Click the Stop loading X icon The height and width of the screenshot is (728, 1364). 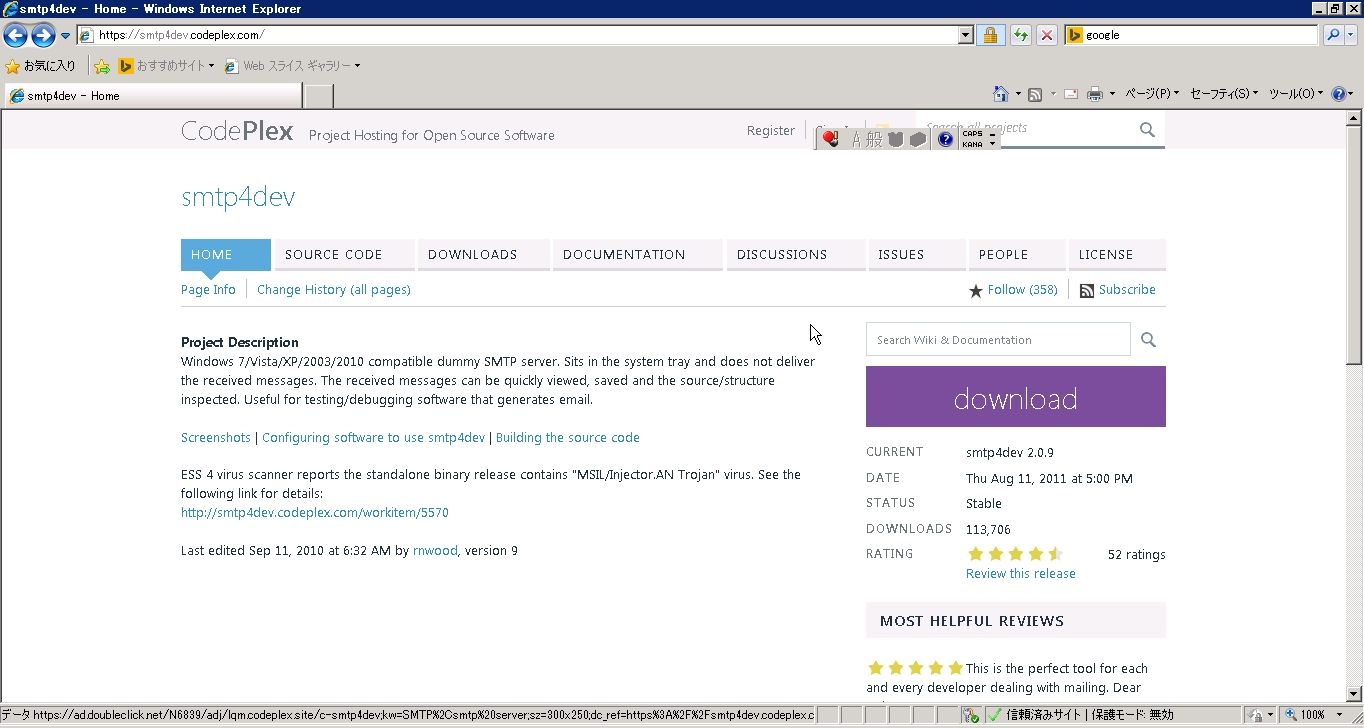point(1047,35)
